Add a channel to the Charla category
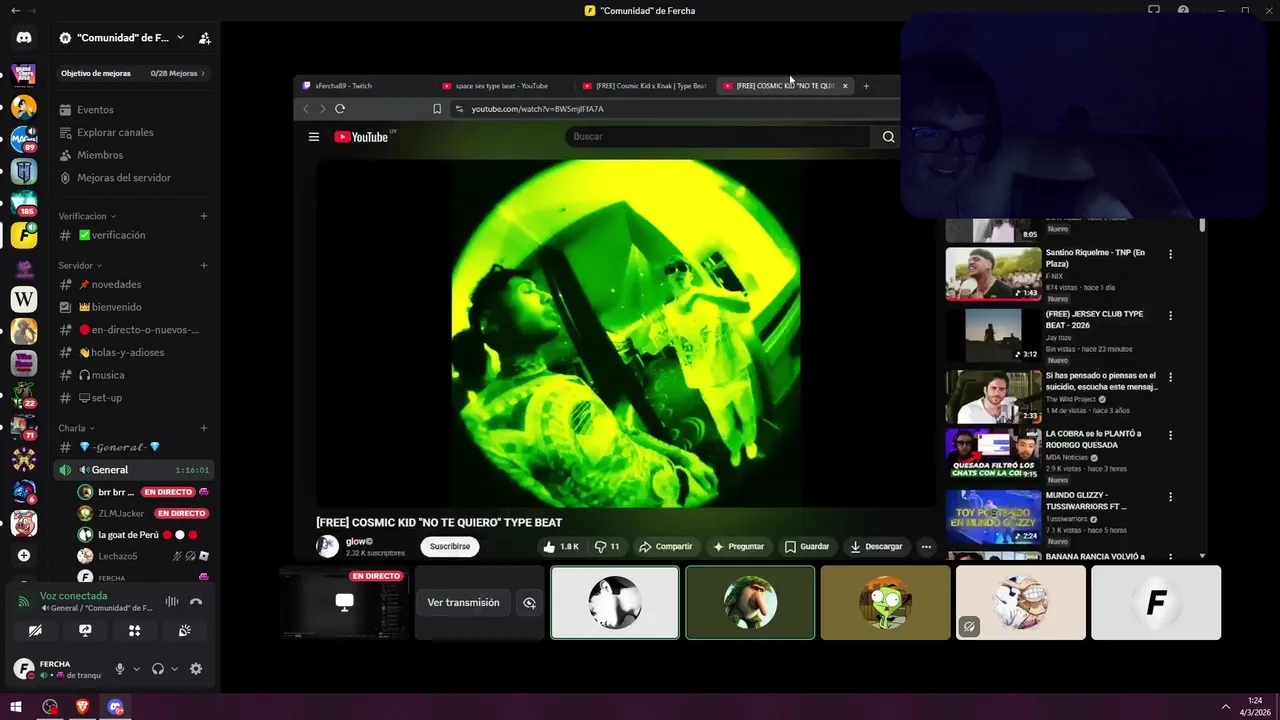 tap(204, 428)
